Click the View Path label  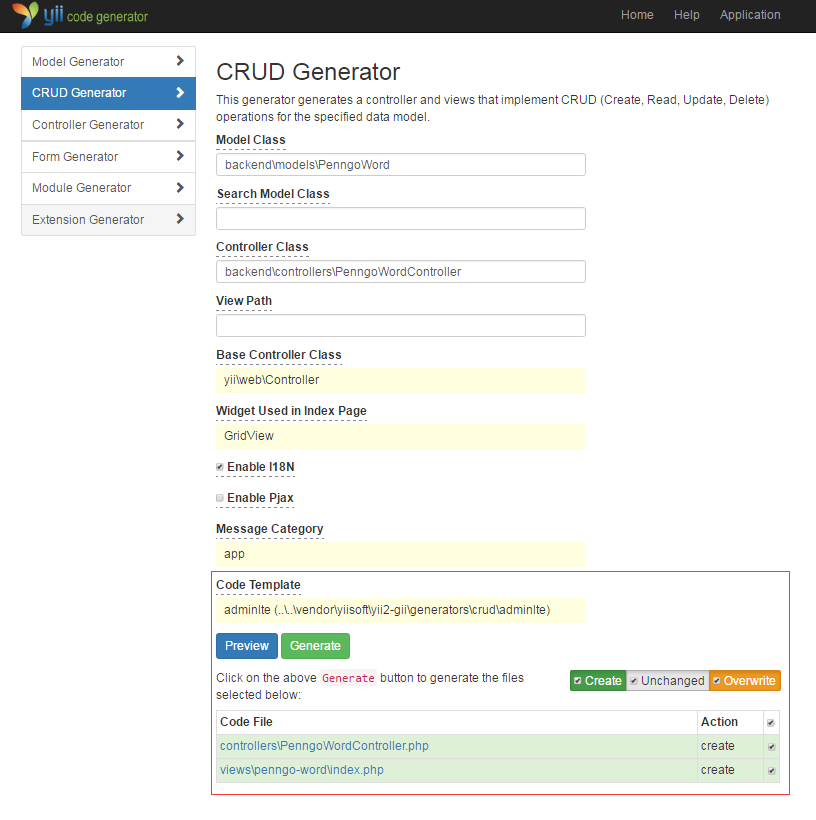244,301
